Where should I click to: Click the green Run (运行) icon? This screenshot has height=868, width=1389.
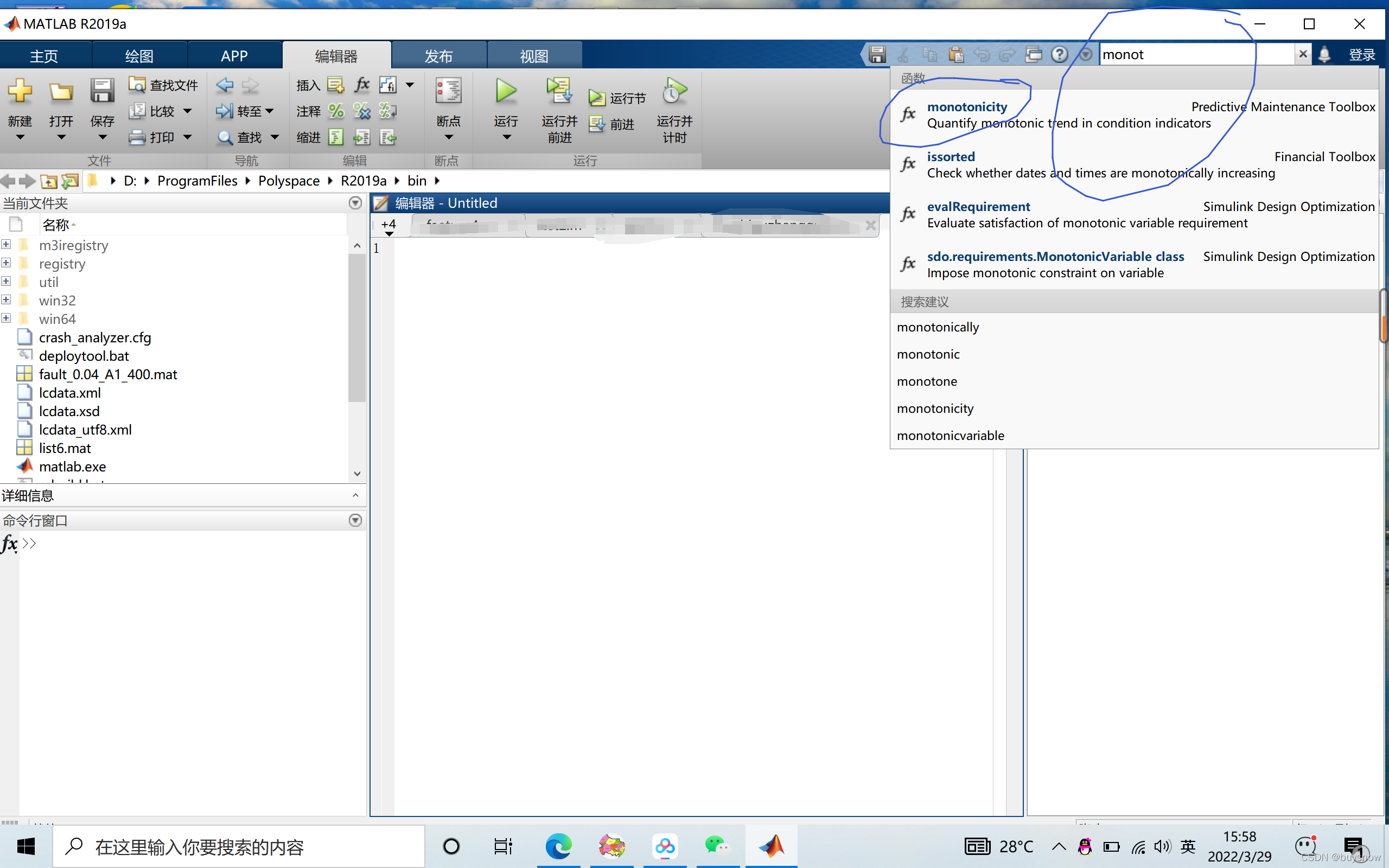point(506,91)
